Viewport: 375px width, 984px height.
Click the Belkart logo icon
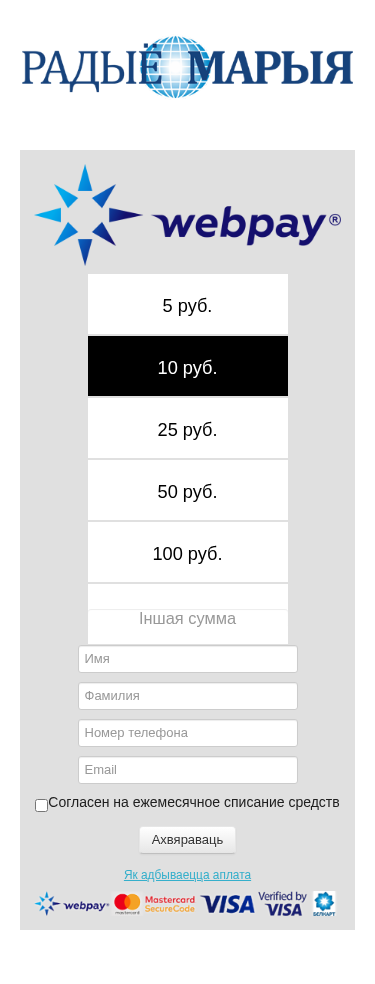324,904
